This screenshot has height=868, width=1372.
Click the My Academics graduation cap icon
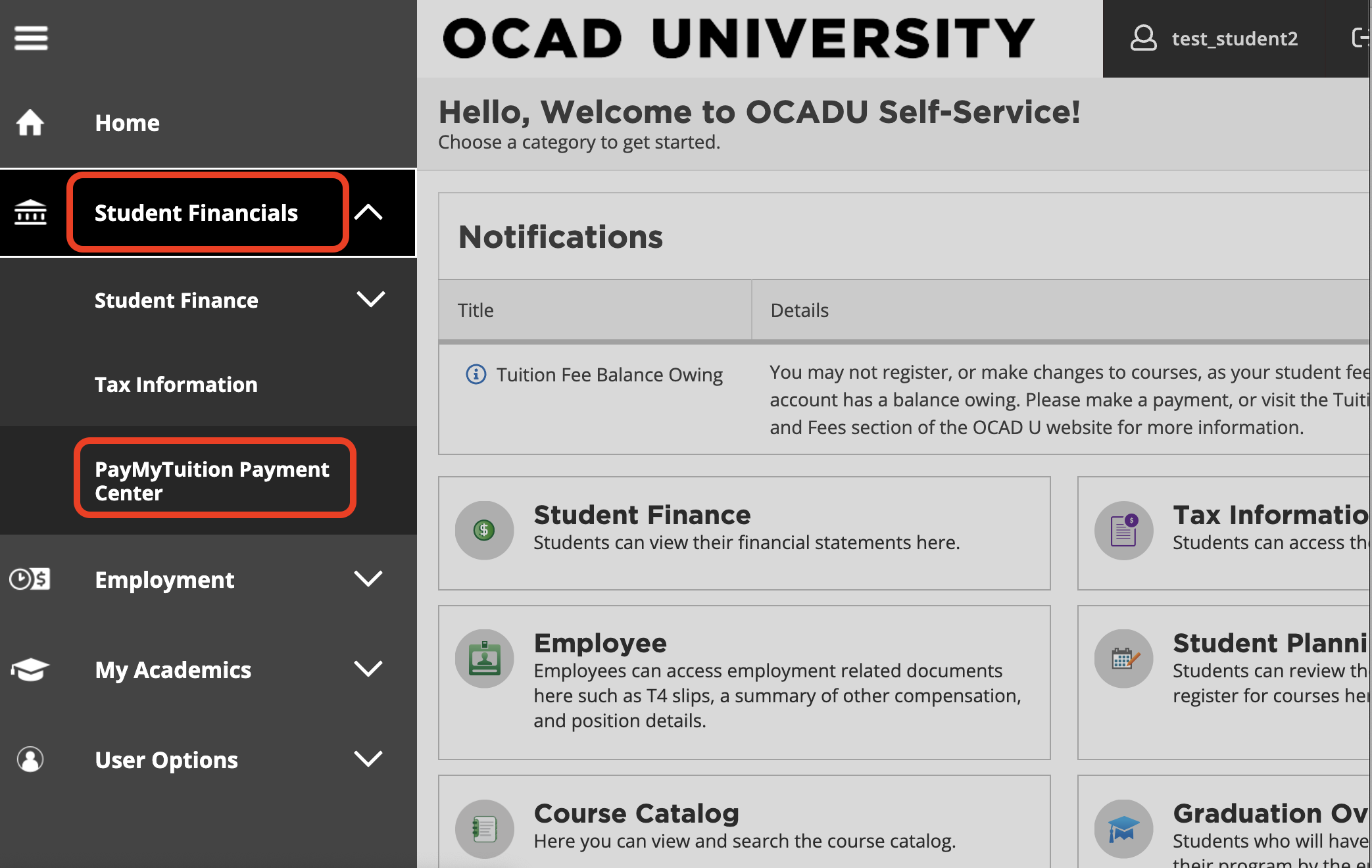point(30,669)
